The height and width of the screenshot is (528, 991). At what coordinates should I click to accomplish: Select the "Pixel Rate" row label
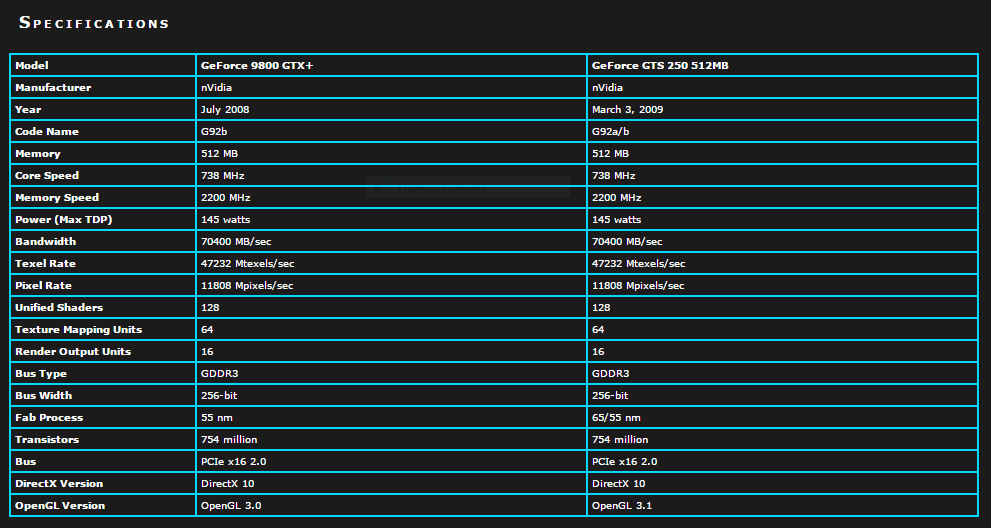pos(43,285)
